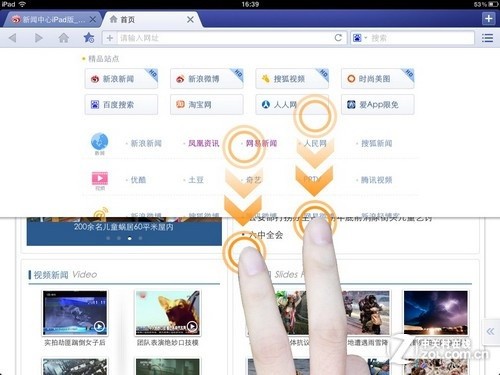Open the 腾讯视频 link
This screenshot has height=375, width=500.
pyautogui.click(x=377, y=180)
